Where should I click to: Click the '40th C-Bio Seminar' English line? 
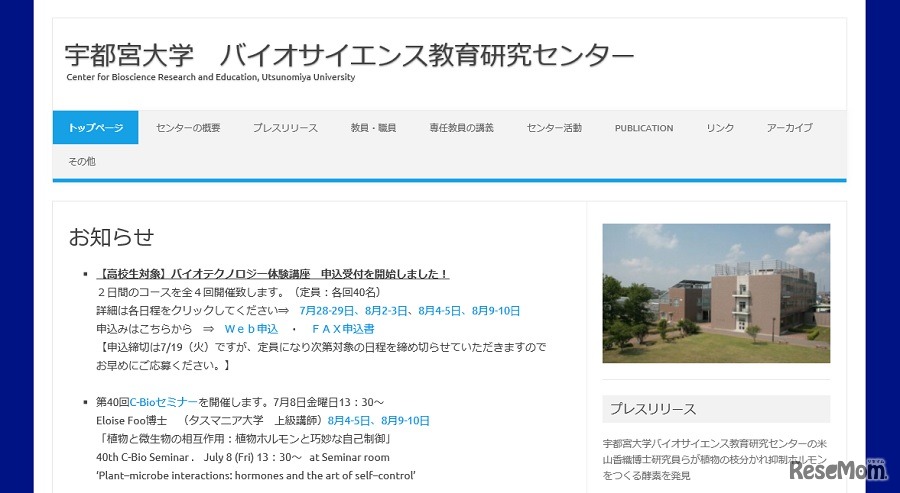243,457
